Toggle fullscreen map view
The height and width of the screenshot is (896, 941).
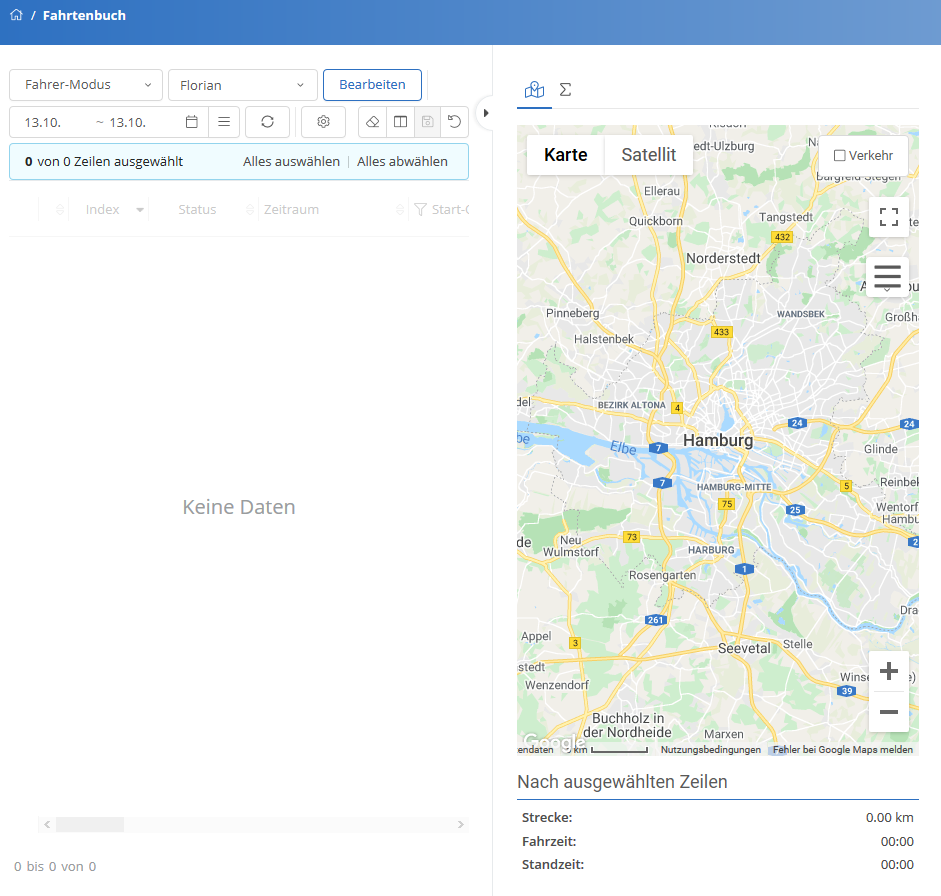coord(887,217)
